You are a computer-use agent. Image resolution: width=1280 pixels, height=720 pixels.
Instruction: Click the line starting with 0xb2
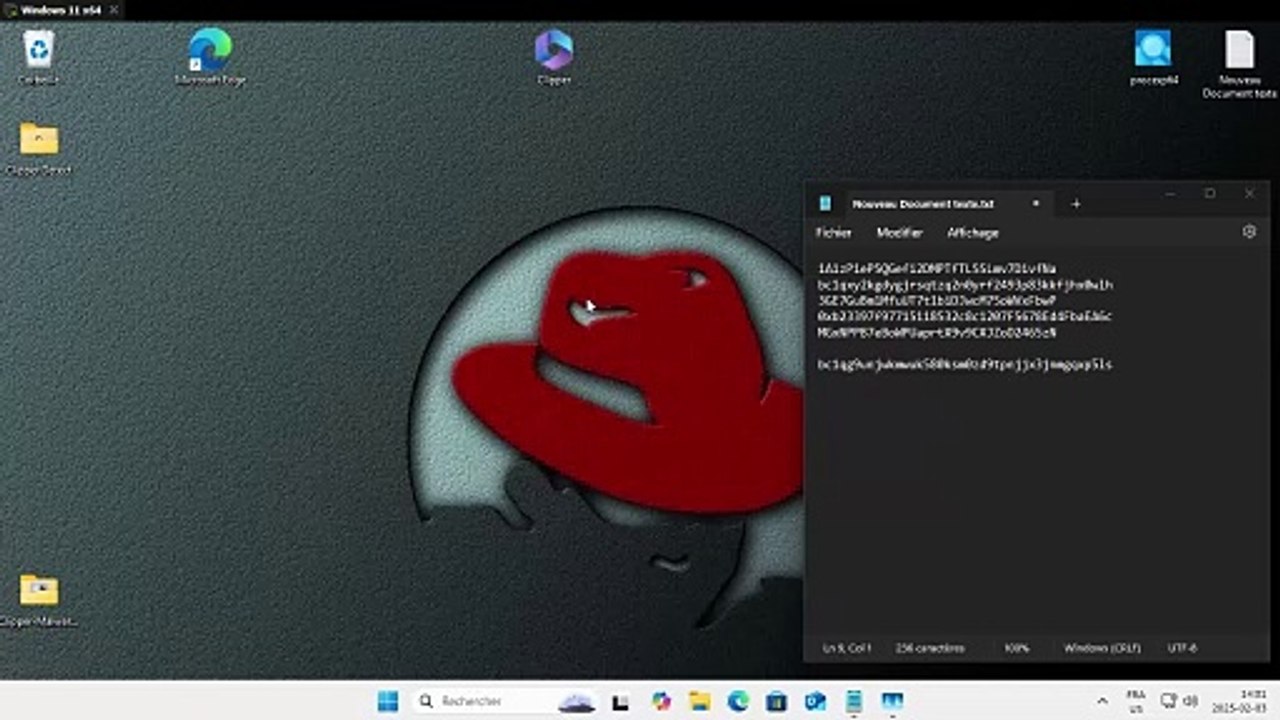tap(965, 316)
